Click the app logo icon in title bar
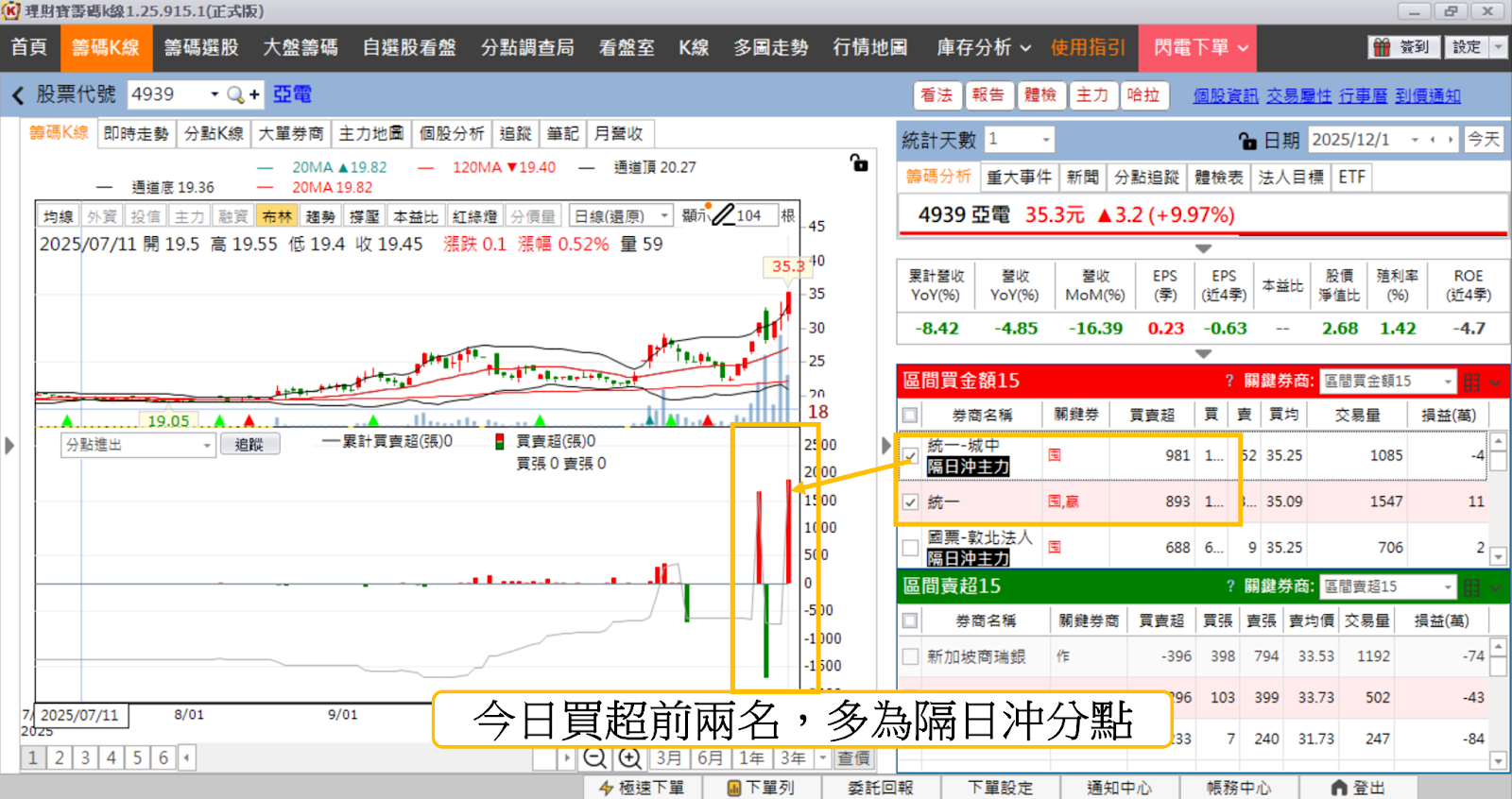The width and height of the screenshot is (1512, 799). click(x=11, y=11)
